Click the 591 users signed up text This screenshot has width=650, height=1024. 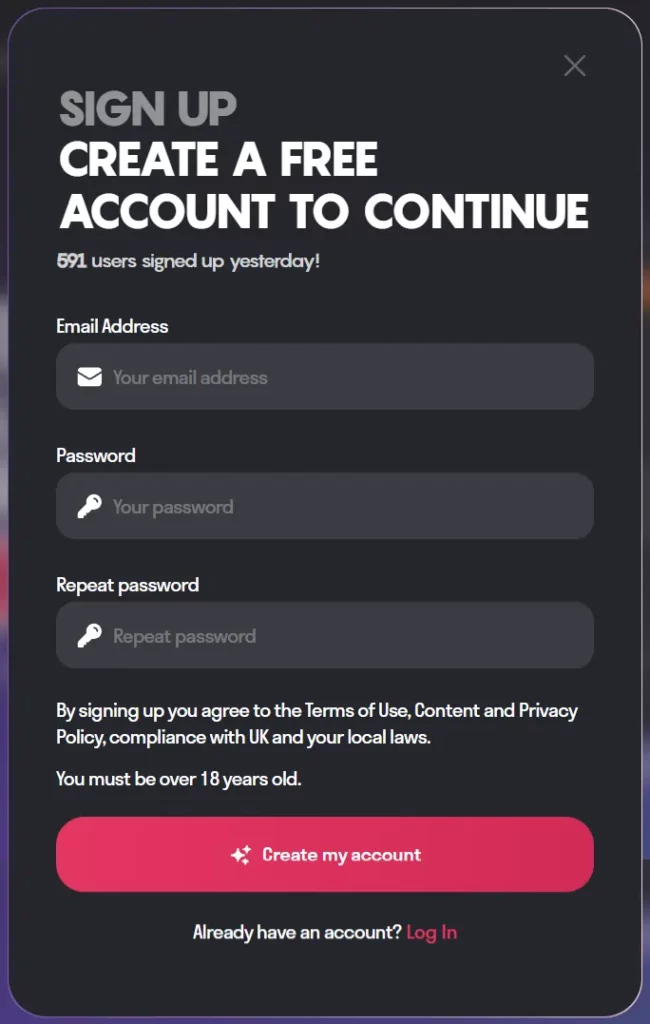coord(188,262)
